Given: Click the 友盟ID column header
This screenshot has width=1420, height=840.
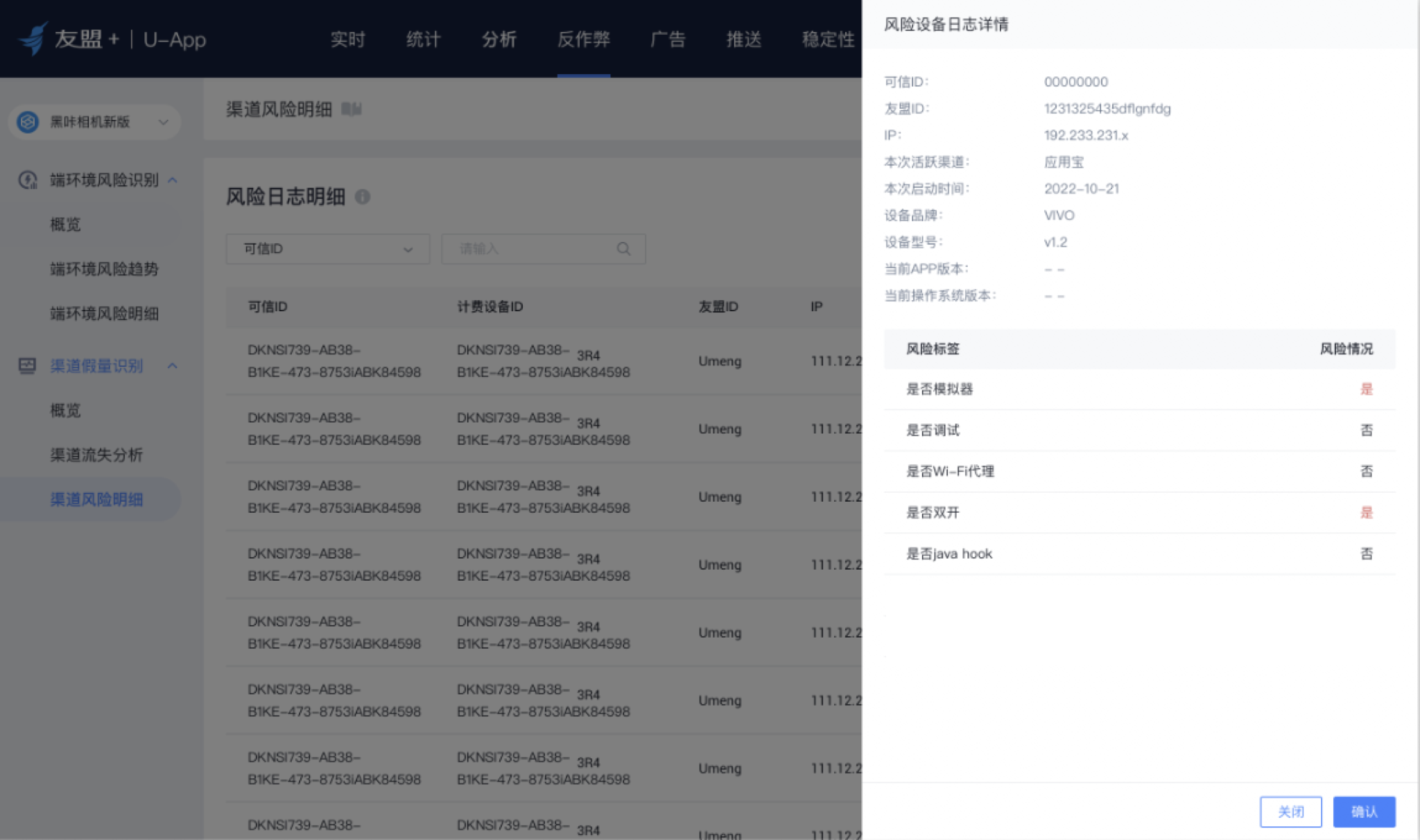Looking at the screenshot, I should pos(718,306).
